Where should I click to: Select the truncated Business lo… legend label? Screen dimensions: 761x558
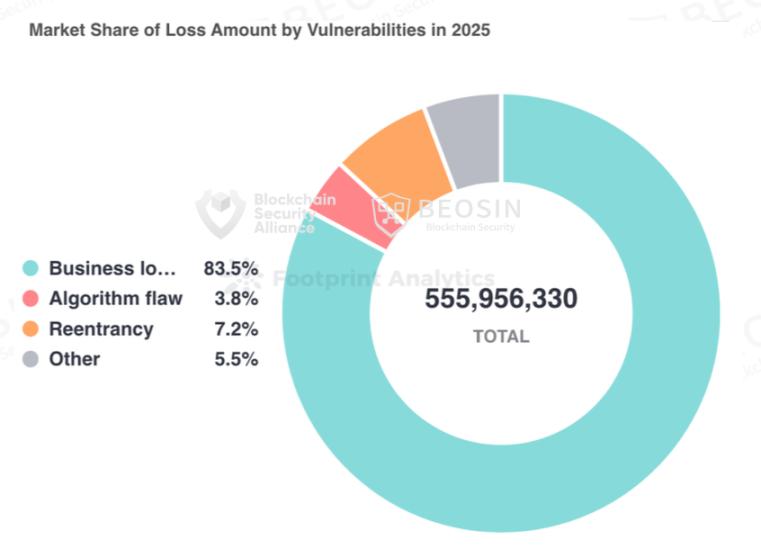click(112, 268)
